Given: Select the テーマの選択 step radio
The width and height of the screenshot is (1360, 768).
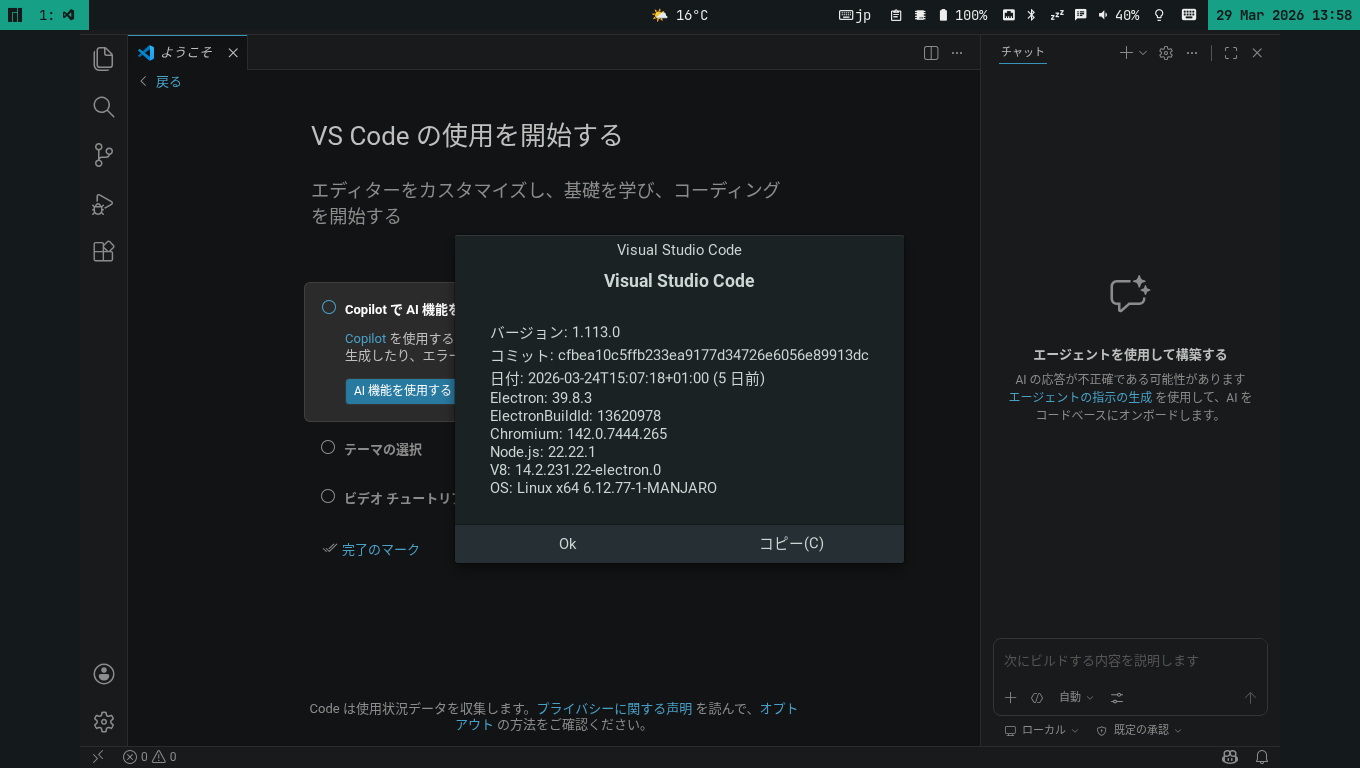Looking at the screenshot, I should 328,448.
